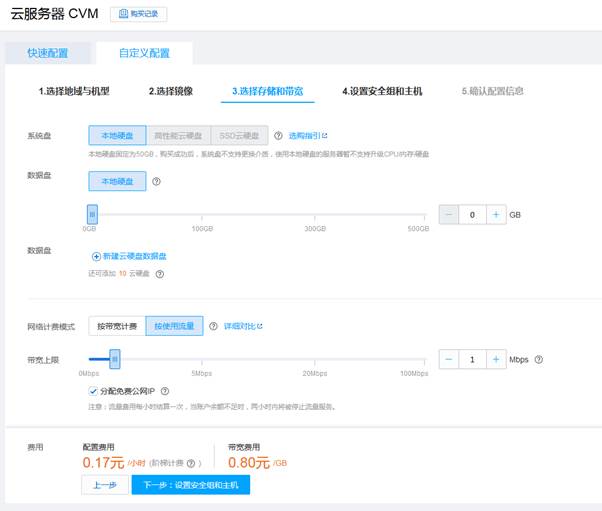Screen dimensions: 602x511
Task: Select 按使用流量 billing mode
Action: click(174, 326)
